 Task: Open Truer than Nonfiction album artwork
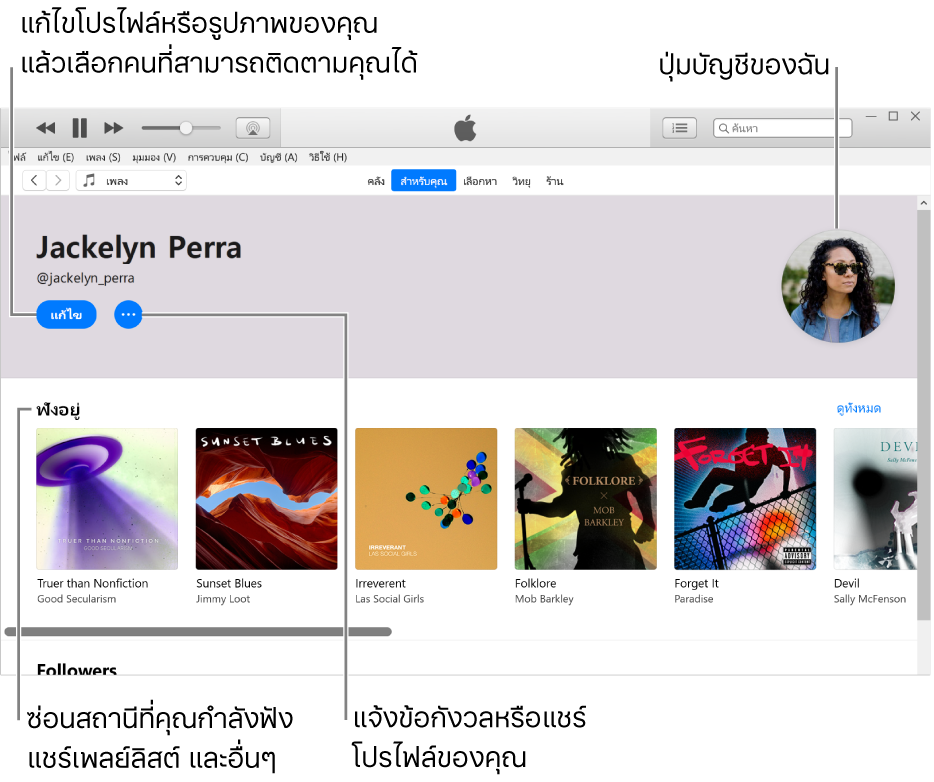click(107, 499)
